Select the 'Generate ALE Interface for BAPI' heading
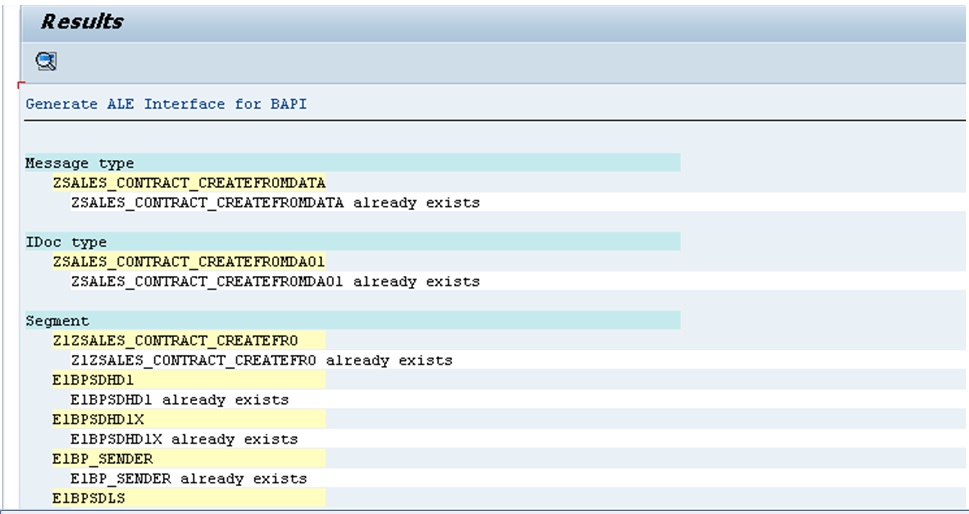The height and width of the screenshot is (514, 969). pos(166,104)
